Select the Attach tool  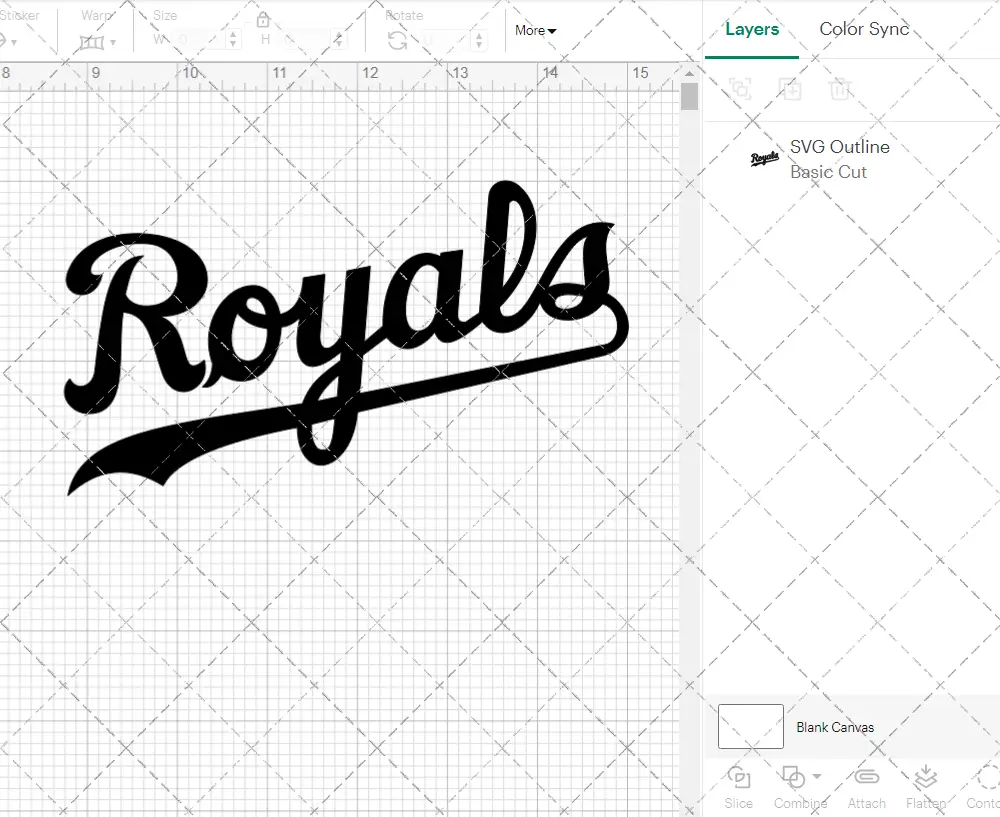pos(866,785)
